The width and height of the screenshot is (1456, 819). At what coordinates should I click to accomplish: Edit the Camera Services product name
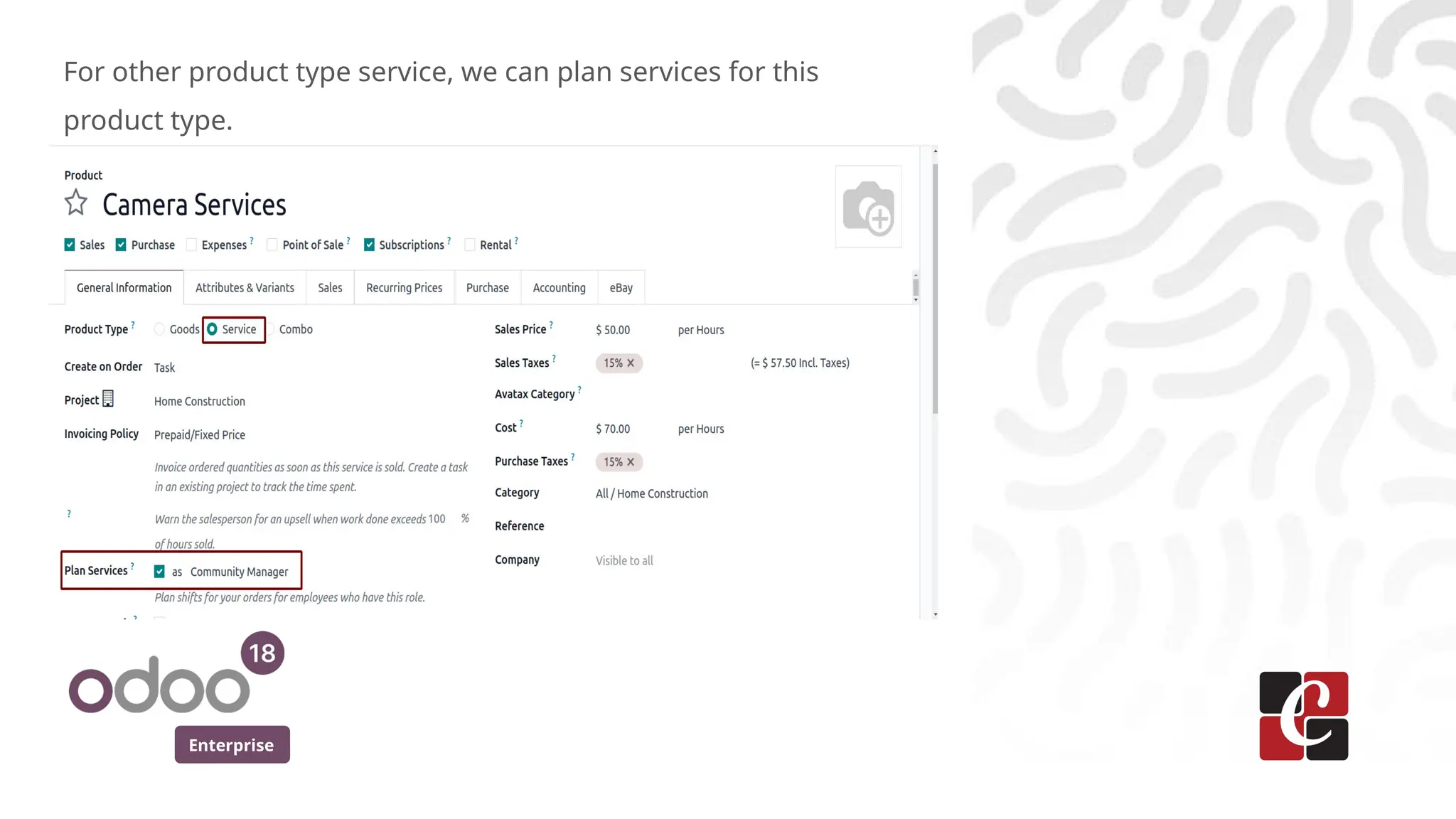click(x=194, y=205)
